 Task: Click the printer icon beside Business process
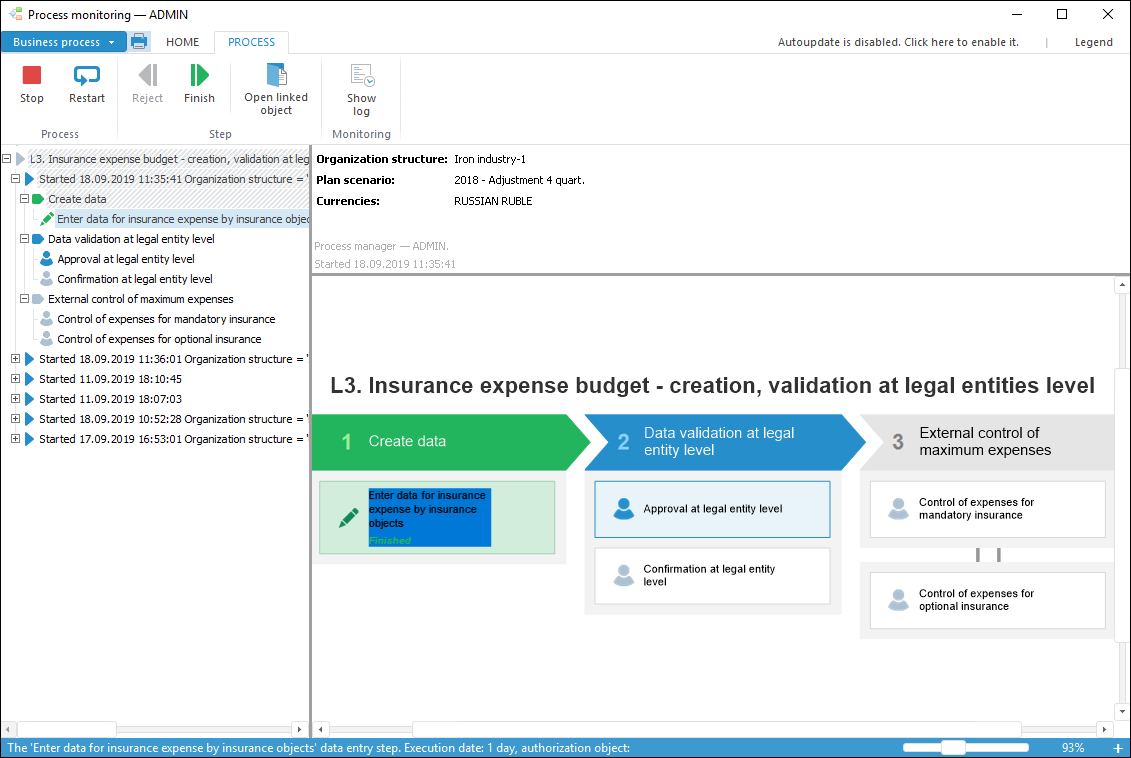click(139, 42)
